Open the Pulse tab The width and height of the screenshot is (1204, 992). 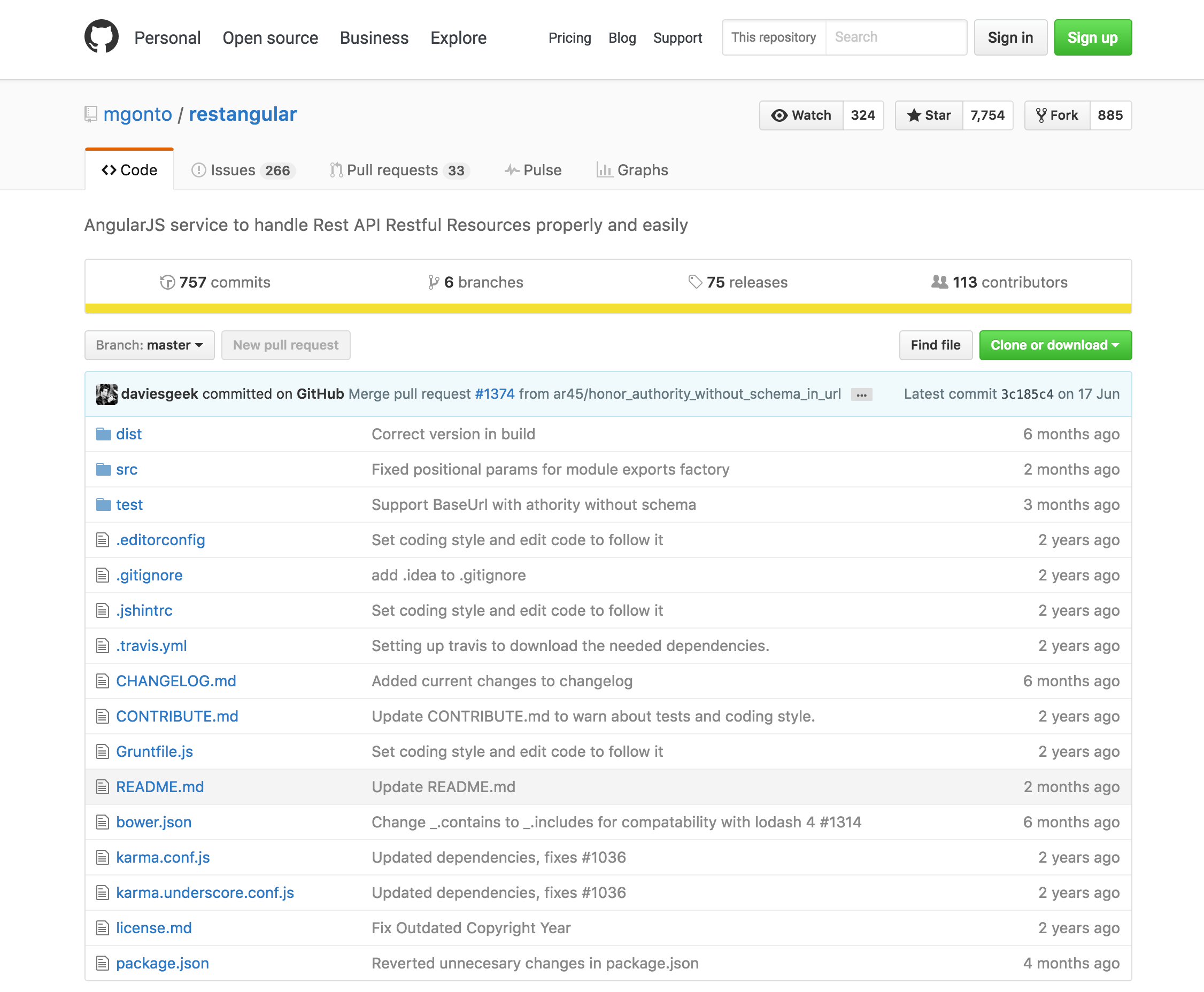tap(532, 170)
